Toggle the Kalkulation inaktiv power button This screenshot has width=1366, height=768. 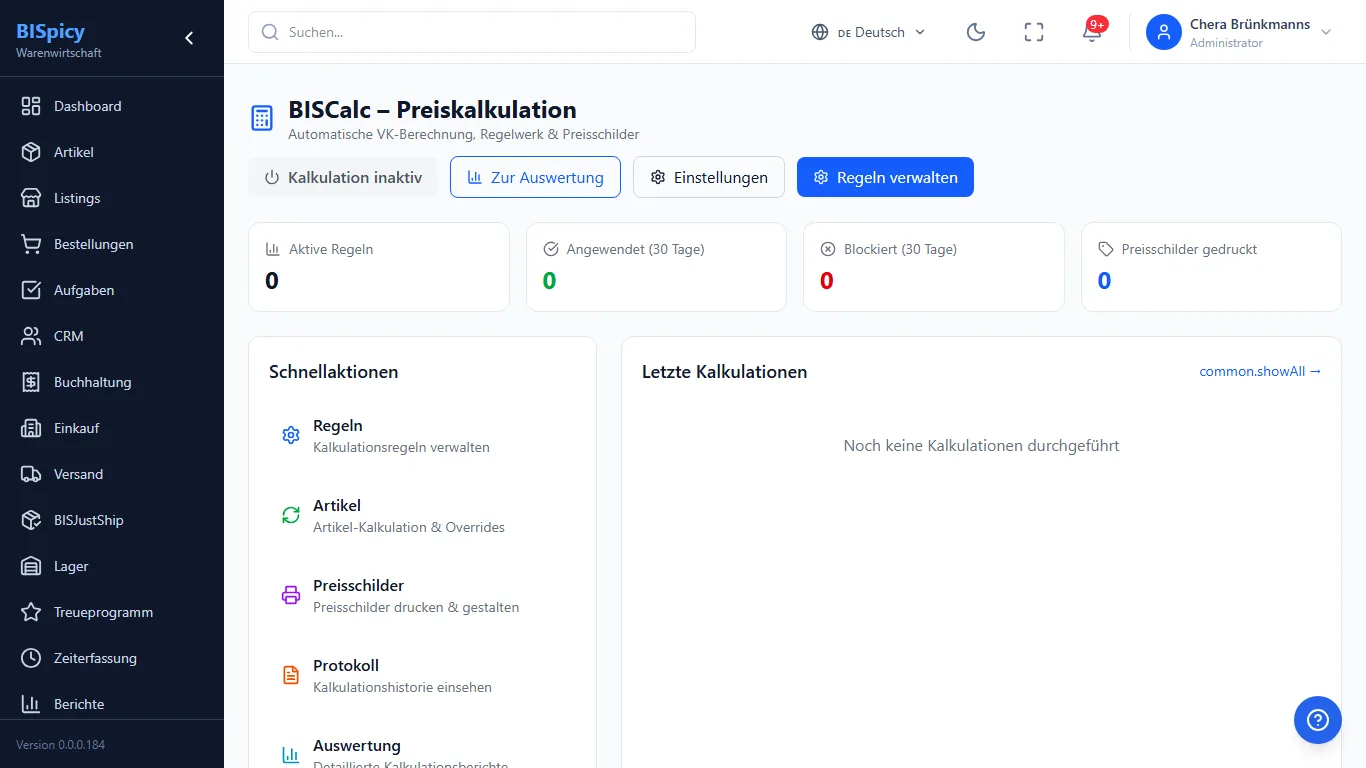pyautogui.click(x=343, y=177)
